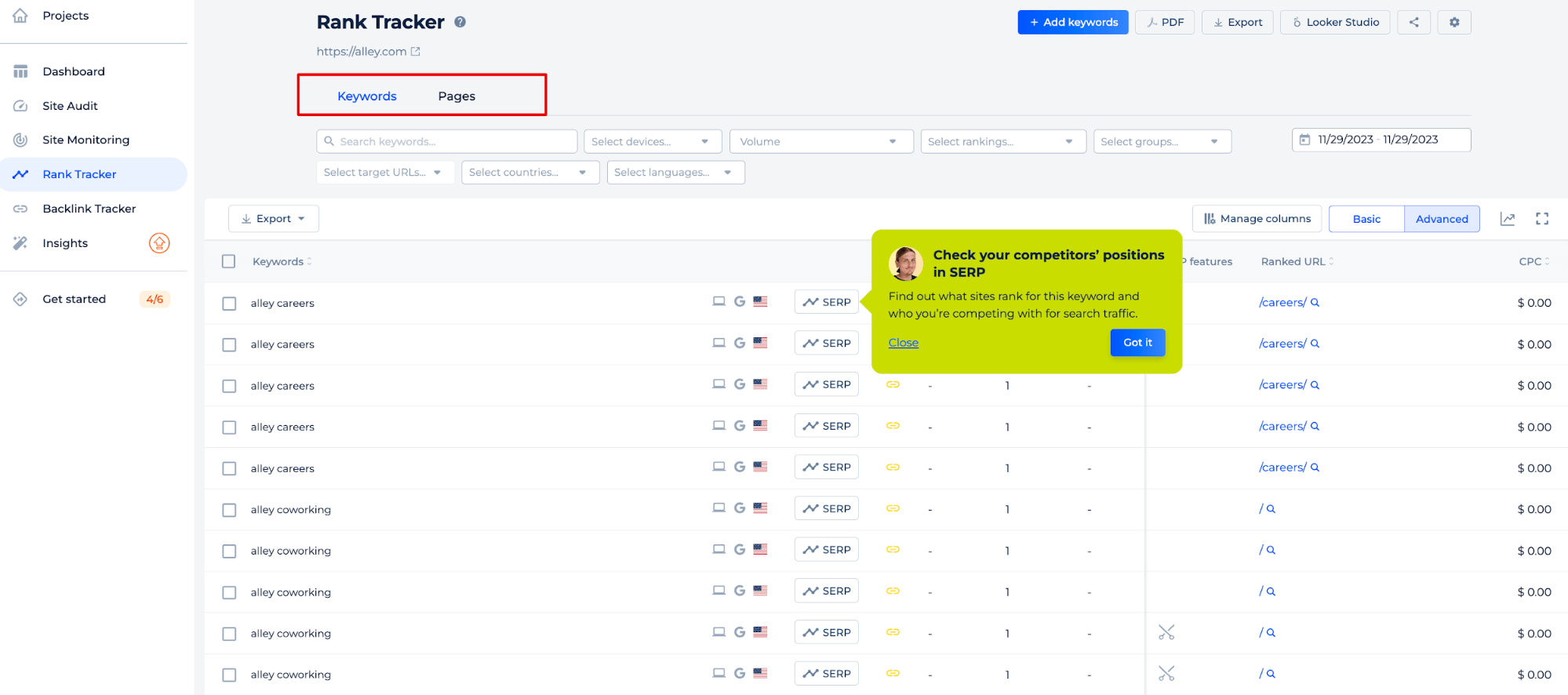The image size is (1568, 695).
Task: Click the Google icon in first alley careers row
Action: coord(740,301)
